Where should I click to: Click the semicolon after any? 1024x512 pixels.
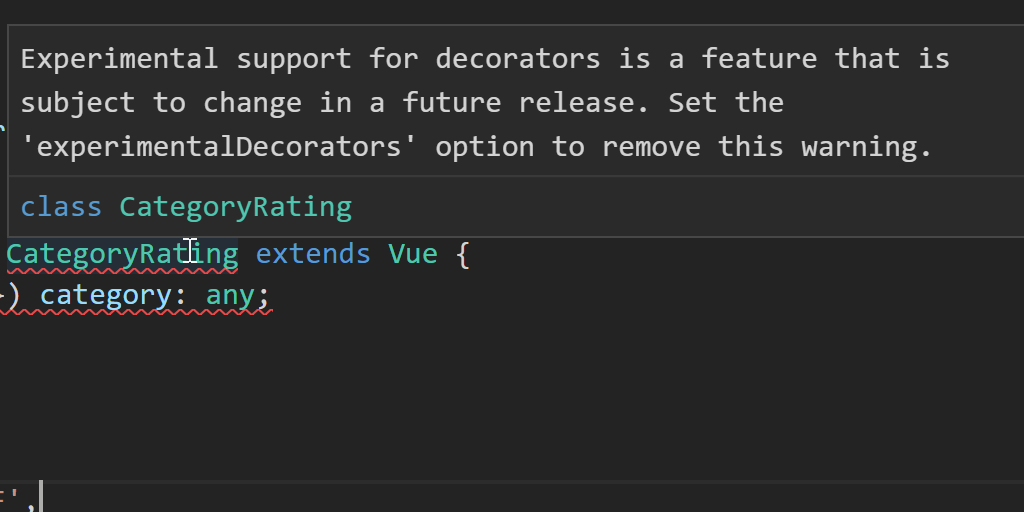264,296
